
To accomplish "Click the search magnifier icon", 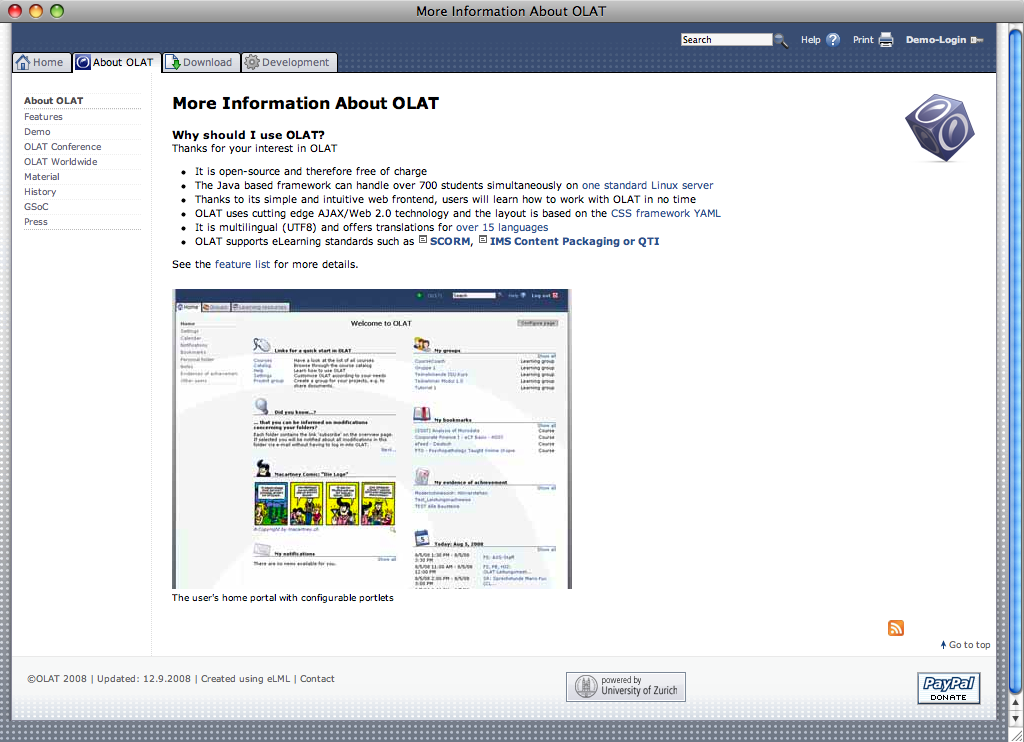I will tap(780, 40).
